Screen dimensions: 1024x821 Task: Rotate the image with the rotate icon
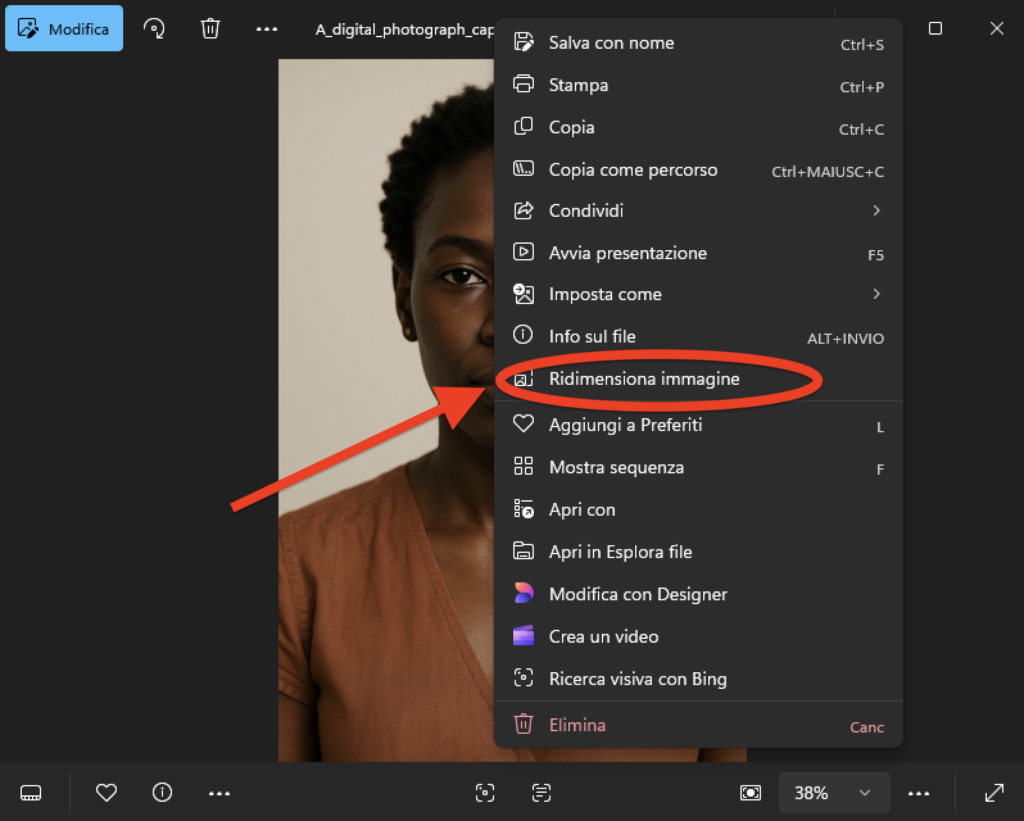154,29
